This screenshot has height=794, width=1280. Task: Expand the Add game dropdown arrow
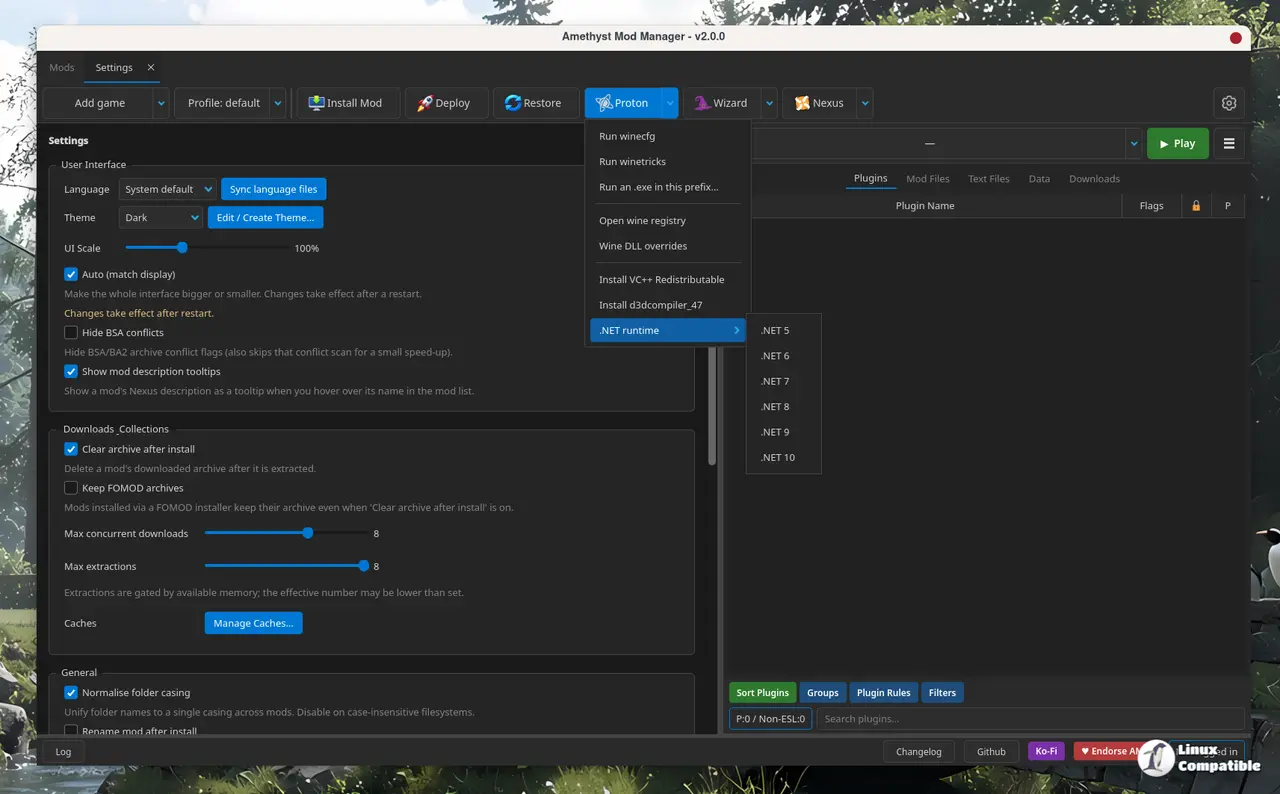click(161, 103)
